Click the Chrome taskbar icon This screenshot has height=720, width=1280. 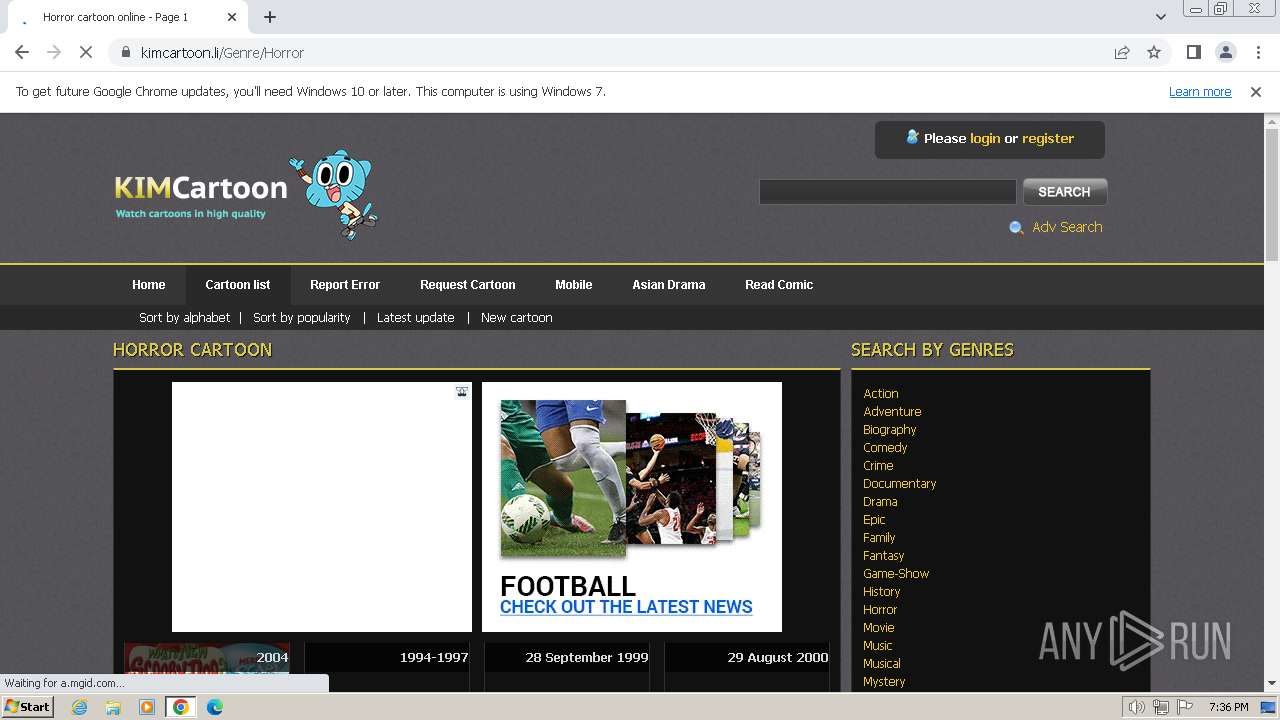pyautogui.click(x=180, y=707)
